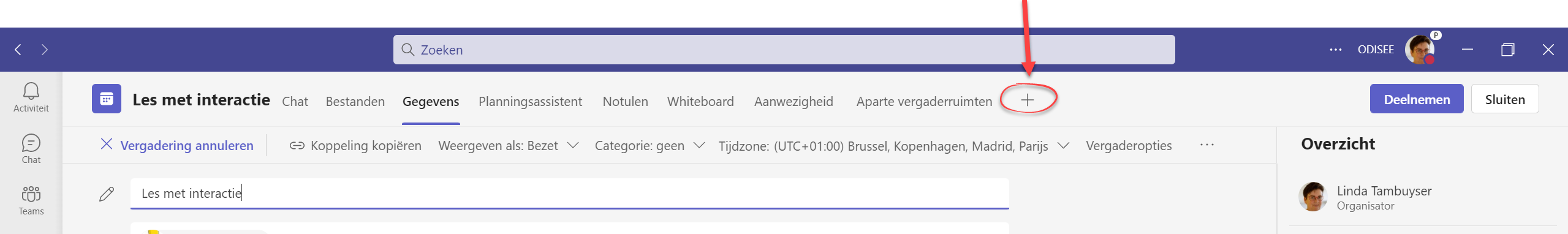
Task: Open the Notulen tab
Action: point(625,102)
